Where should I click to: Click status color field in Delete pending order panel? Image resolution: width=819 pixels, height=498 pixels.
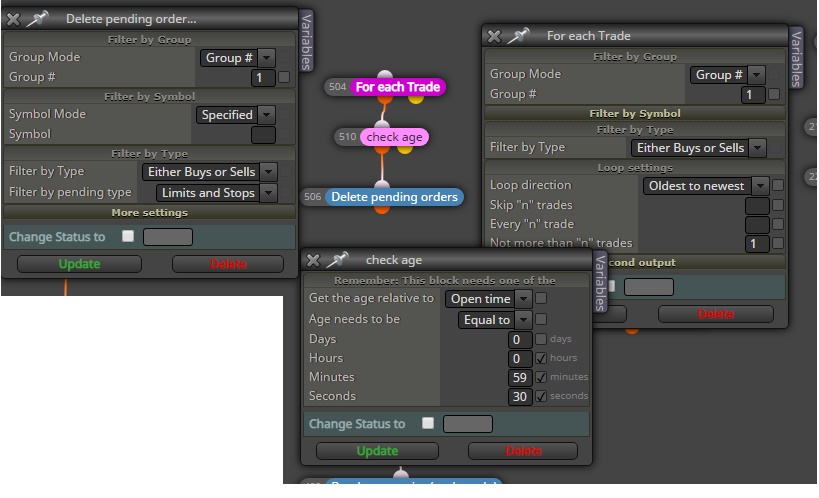(x=168, y=237)
